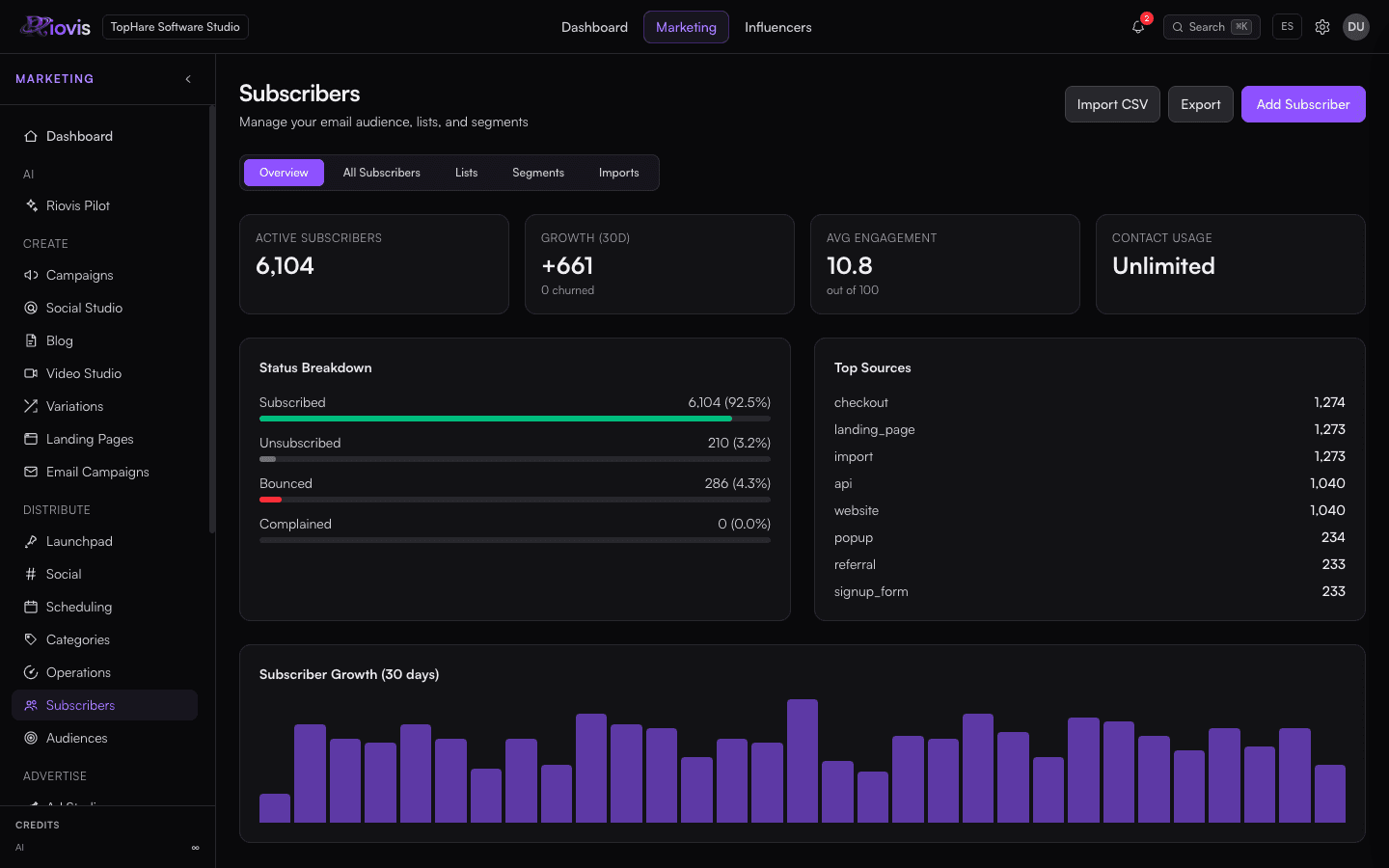The image size is (1389, 868).
Task: Open settings gear icon
Action: click(1322, 27)
